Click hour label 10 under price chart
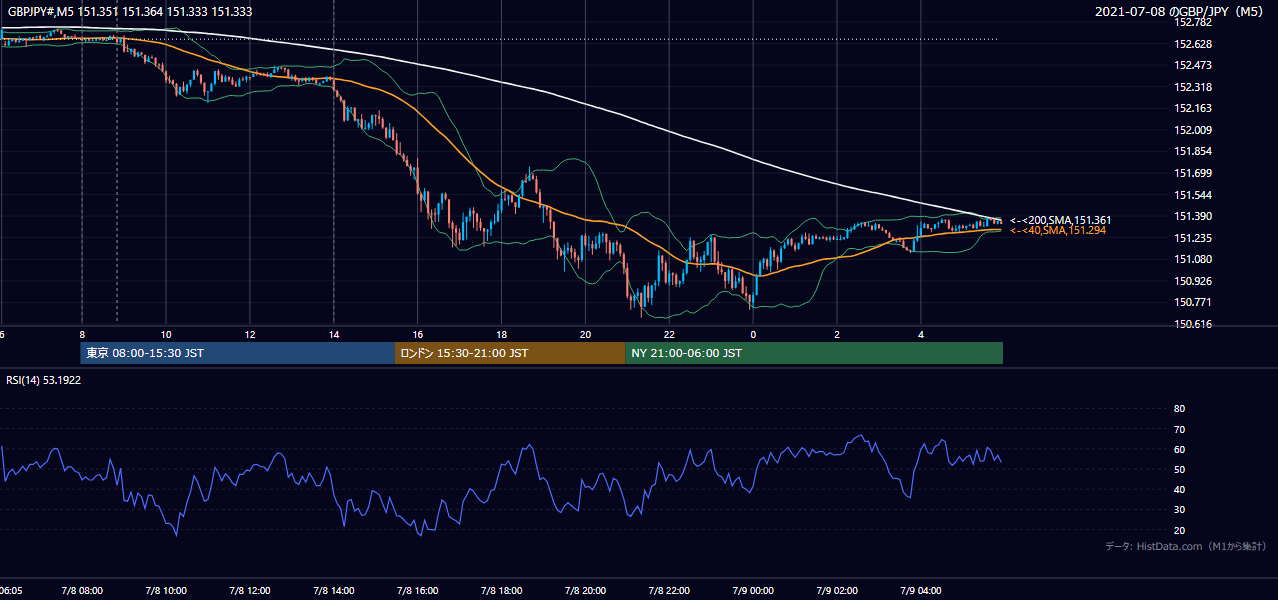The width and height of the screenshot is (1278, 600). pos(166,335)
